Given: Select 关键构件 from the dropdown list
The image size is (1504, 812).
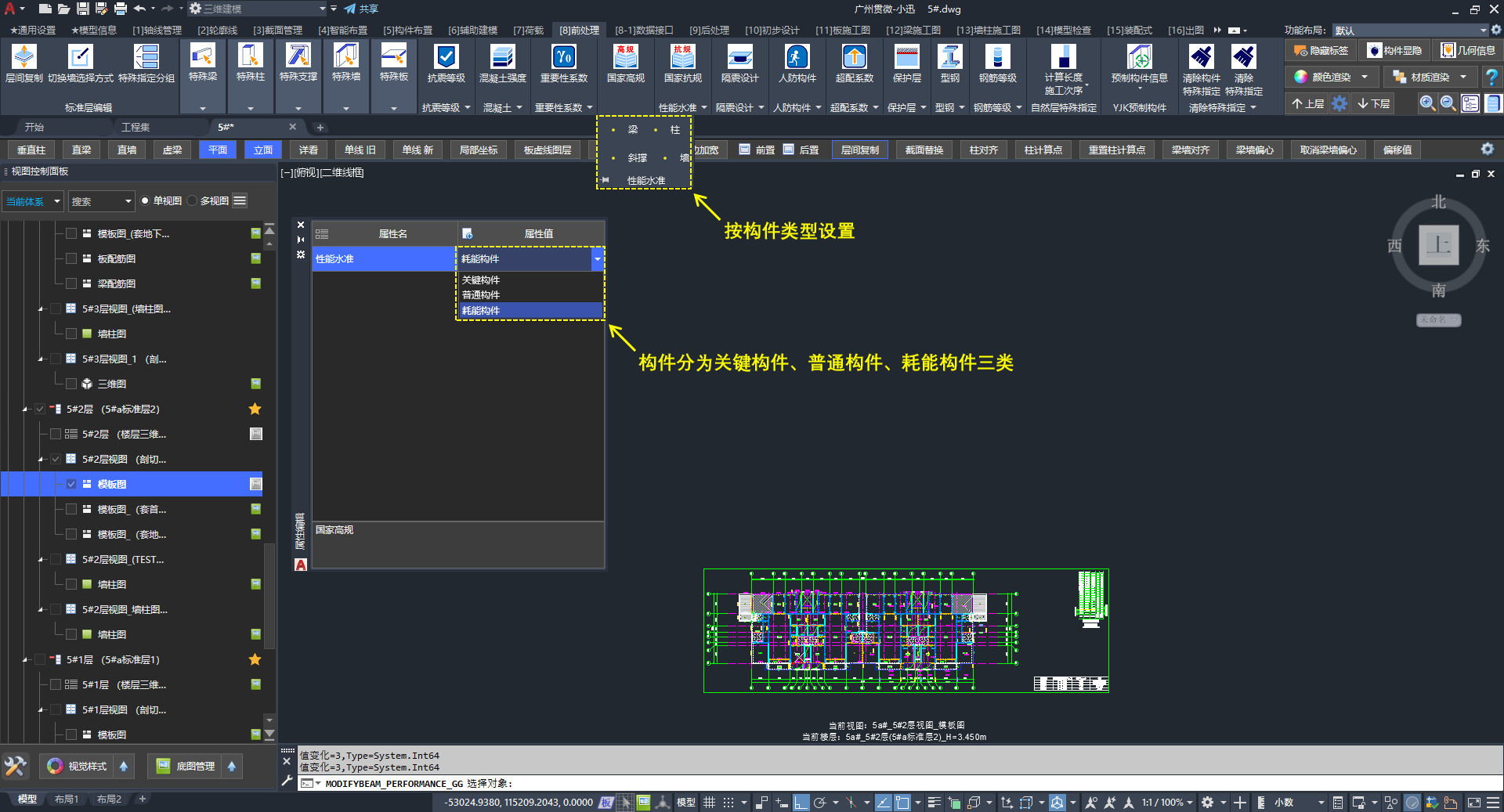Looking at the screenshot, I should pos(530,280).
